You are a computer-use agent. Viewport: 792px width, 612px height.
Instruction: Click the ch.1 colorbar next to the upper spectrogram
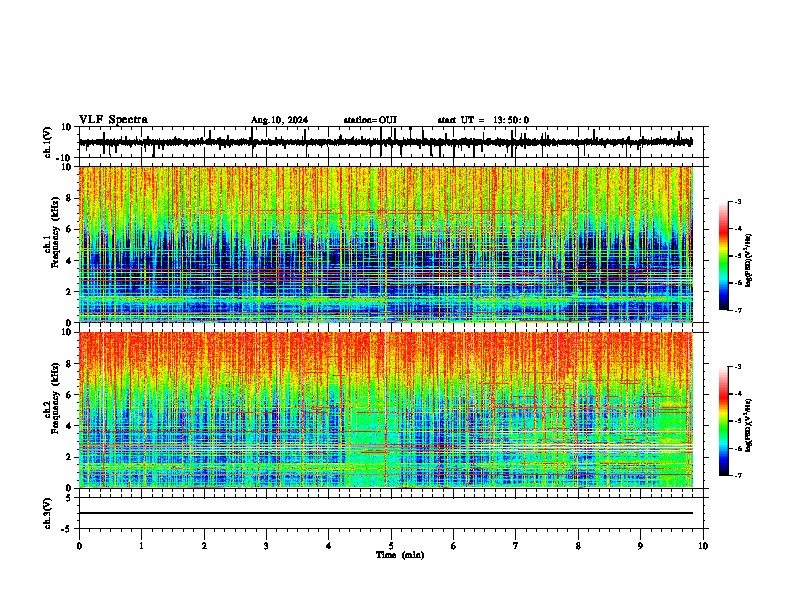click(724, 256)
